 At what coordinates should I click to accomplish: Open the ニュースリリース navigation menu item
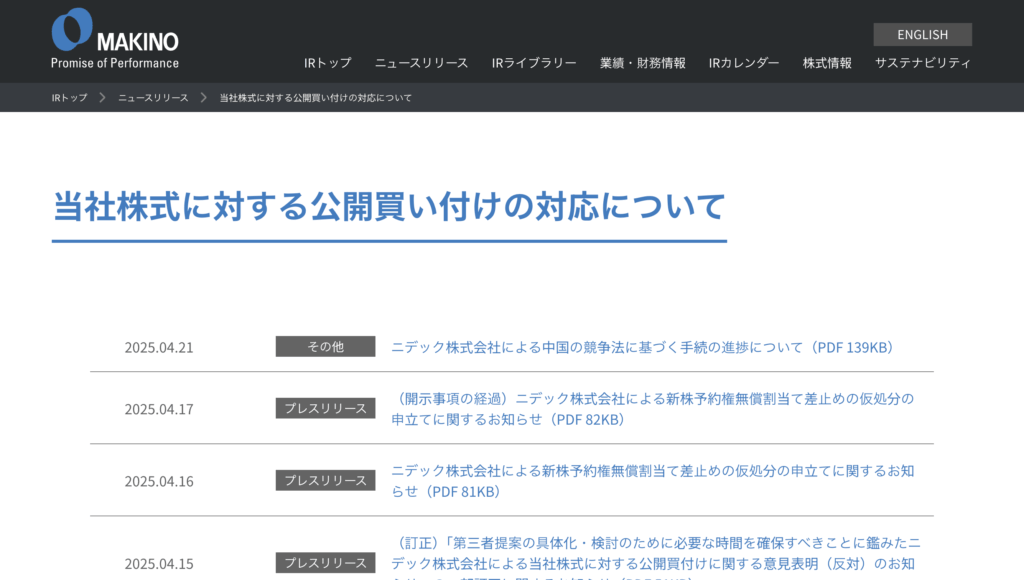coord(421,63)
